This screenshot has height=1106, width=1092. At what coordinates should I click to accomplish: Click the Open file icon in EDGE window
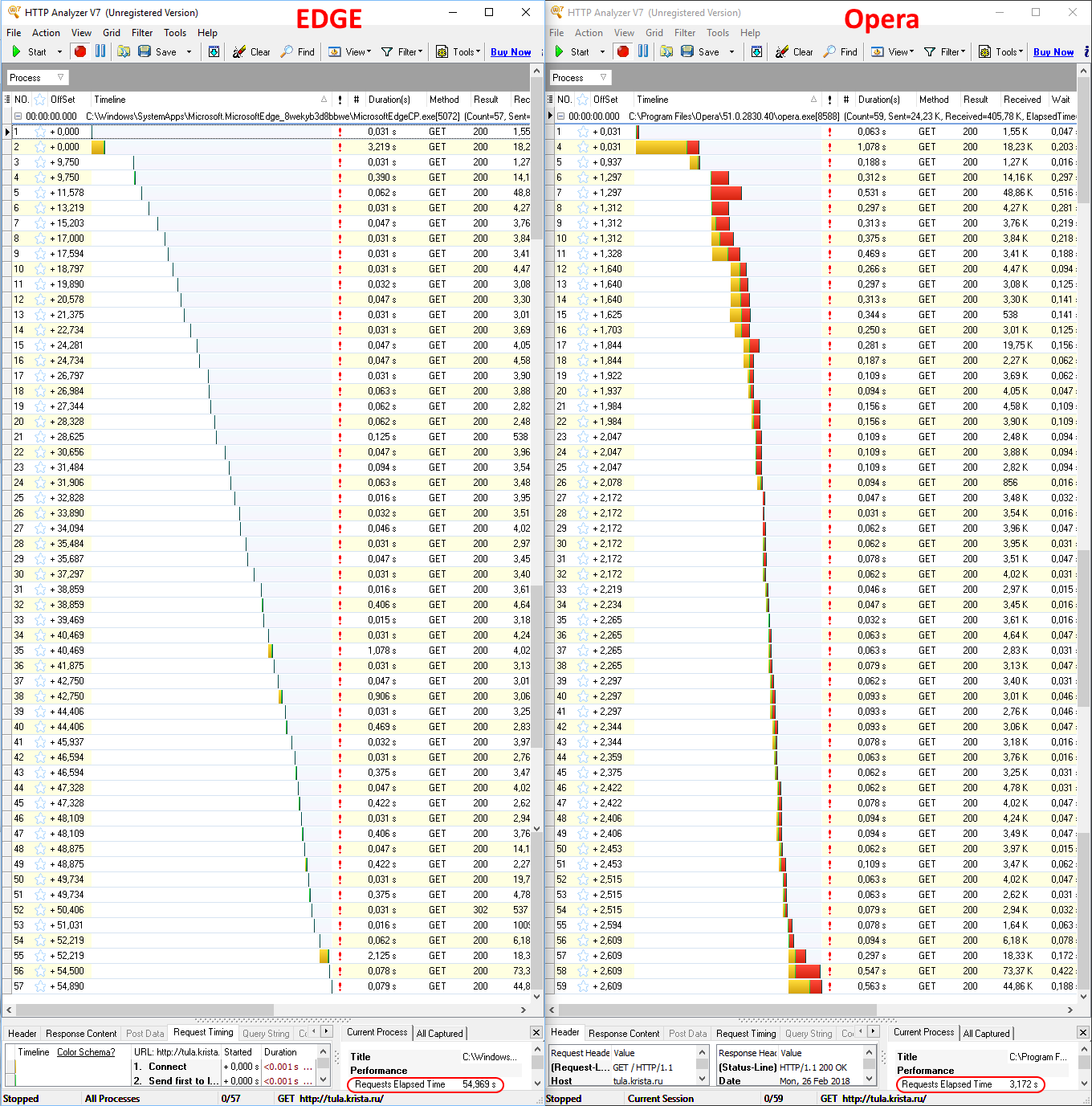(124, 51)
